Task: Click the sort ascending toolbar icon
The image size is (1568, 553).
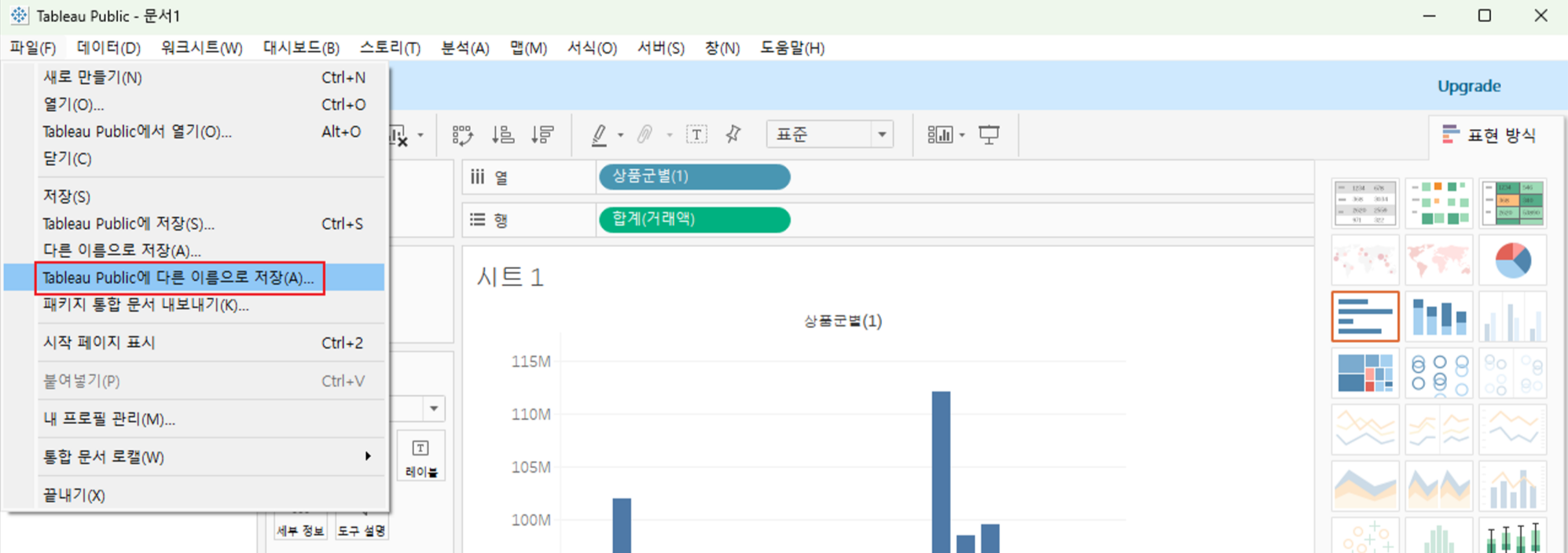Action: 503,135
